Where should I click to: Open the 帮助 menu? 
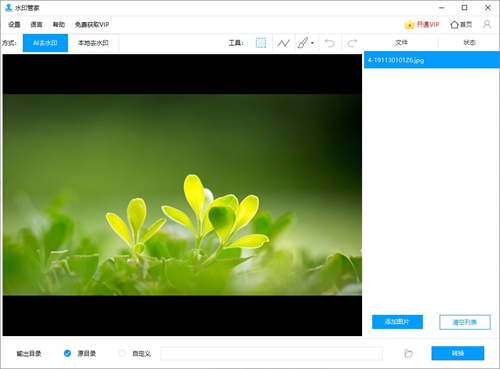click(x=59, y=25)
